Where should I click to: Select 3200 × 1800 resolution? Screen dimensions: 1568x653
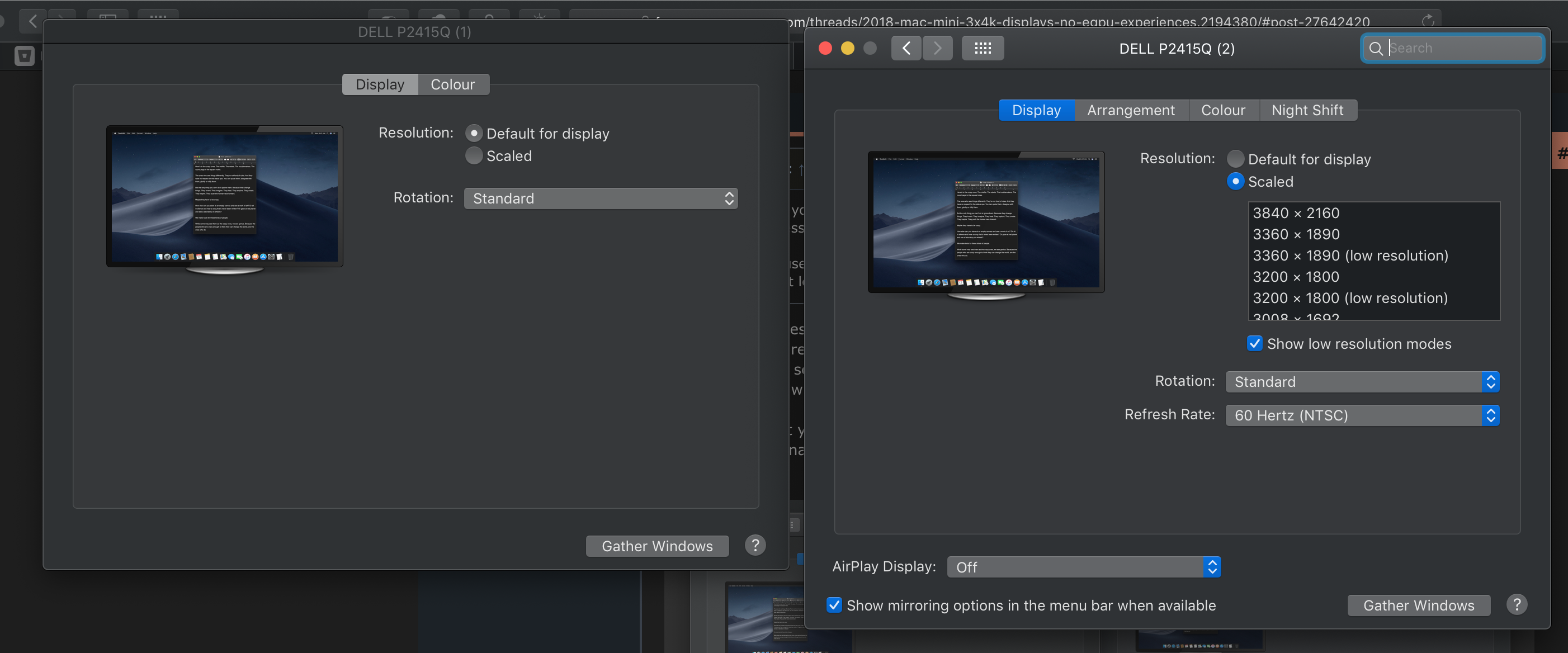coord(1374,277)
